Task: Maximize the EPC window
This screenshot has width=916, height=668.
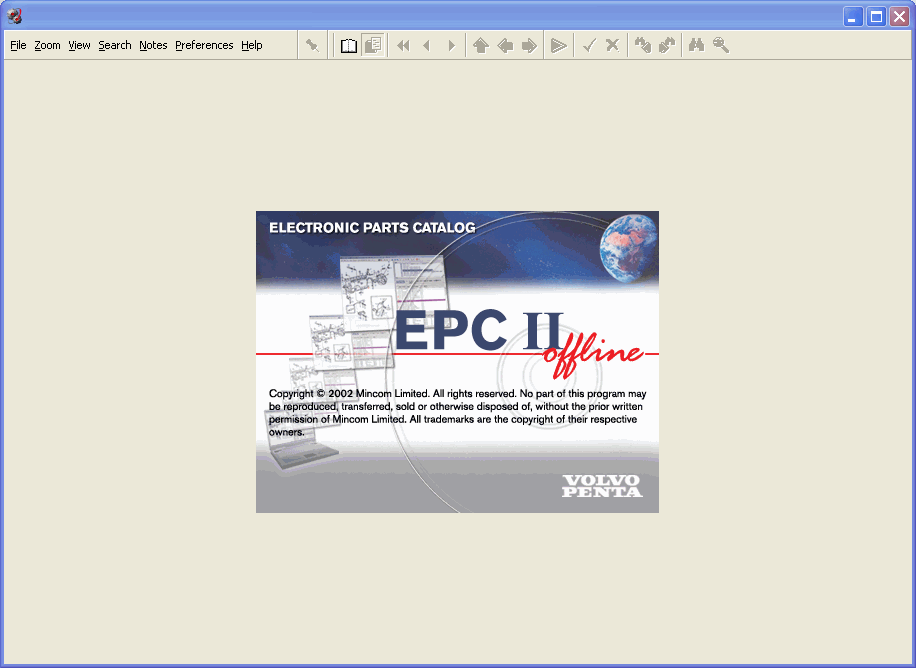Action: tap(876, 17)
